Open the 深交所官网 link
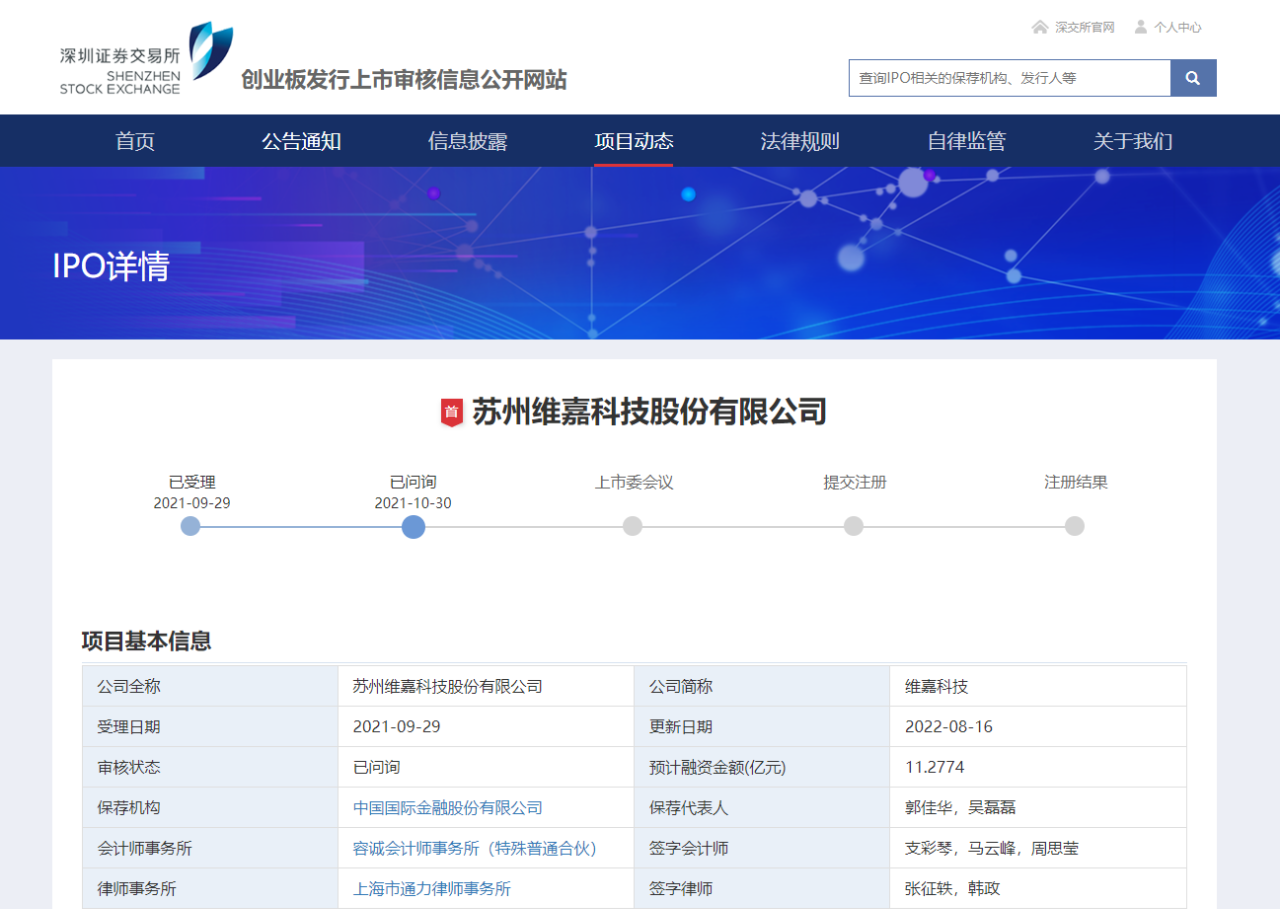Image resolution: width=1280 pixels, height=909 pixels. [1085, 28]
